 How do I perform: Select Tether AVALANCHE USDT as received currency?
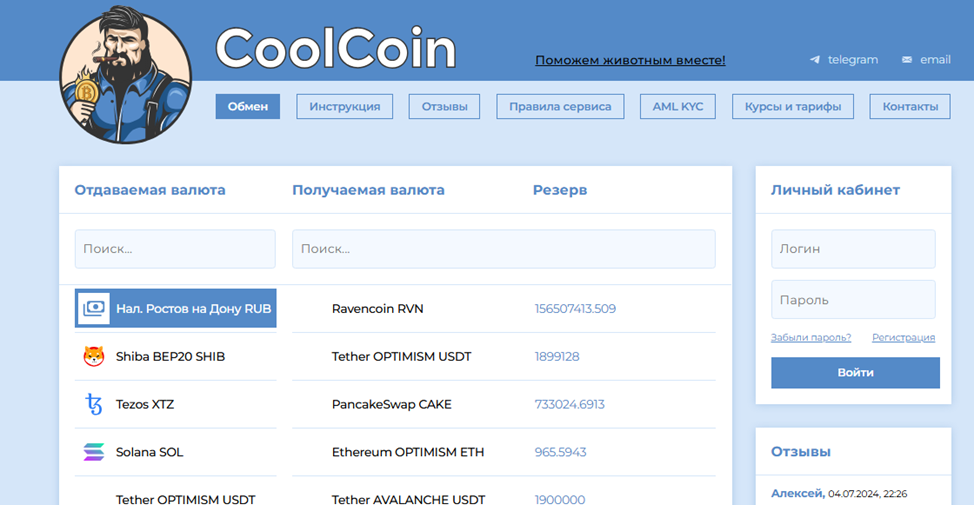pyautogui.click(x=408, y=499)
